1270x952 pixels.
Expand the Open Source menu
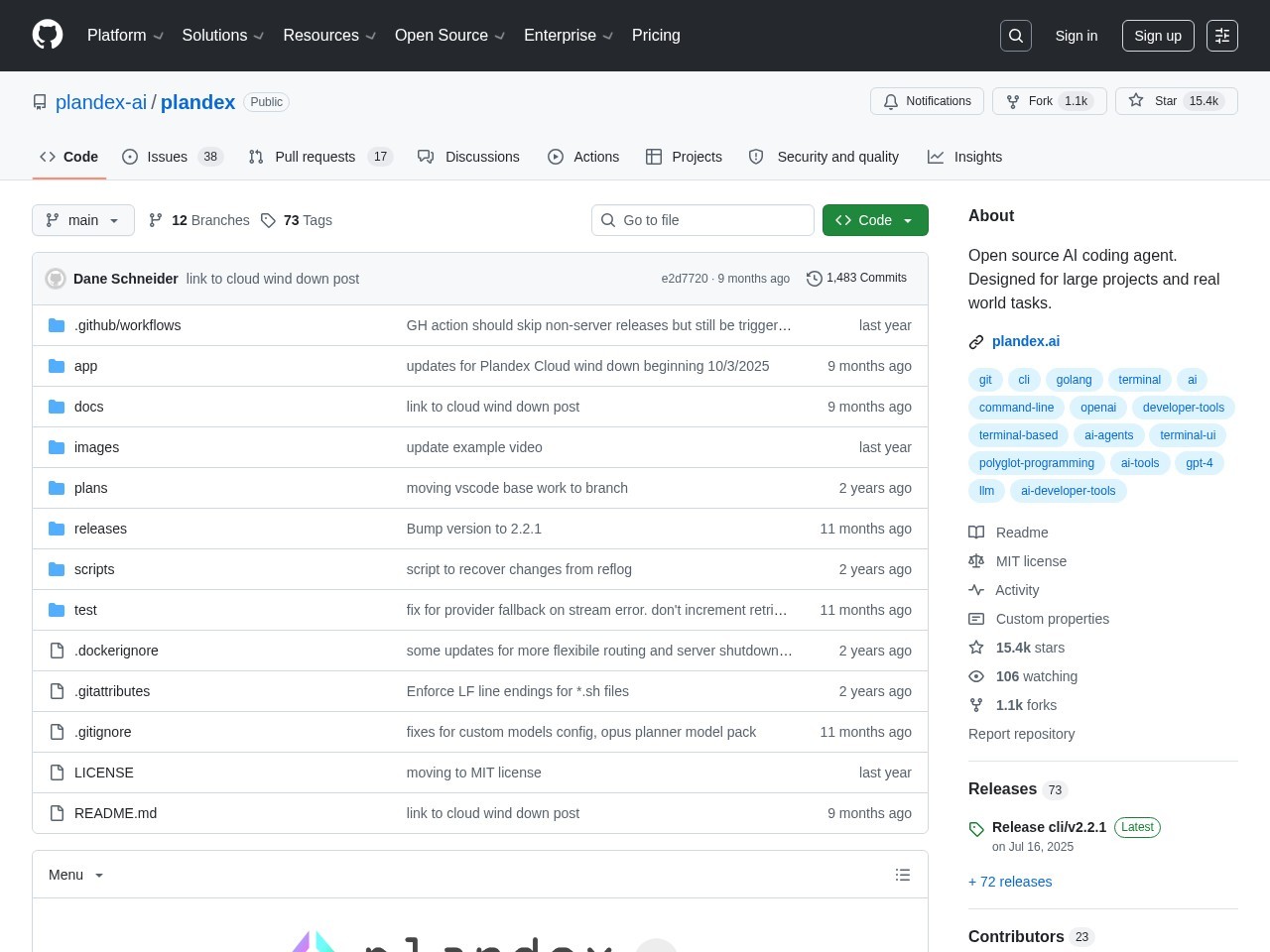pyautogui.click(x=450, y=36)
